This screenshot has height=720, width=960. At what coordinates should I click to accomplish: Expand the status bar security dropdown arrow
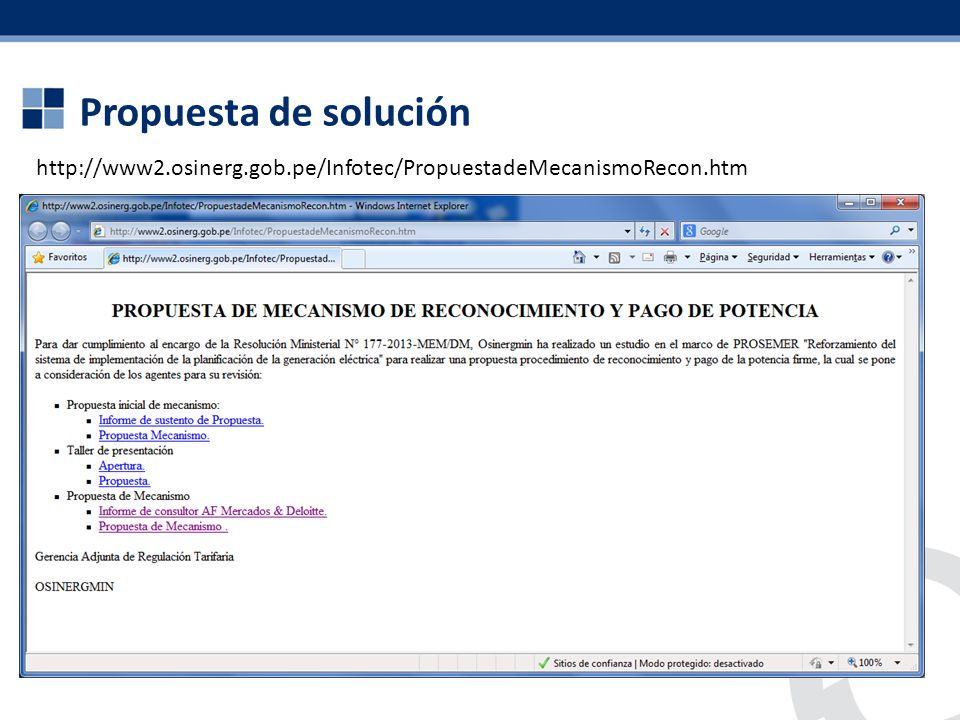pyautogui.click(x=831, y=663)
